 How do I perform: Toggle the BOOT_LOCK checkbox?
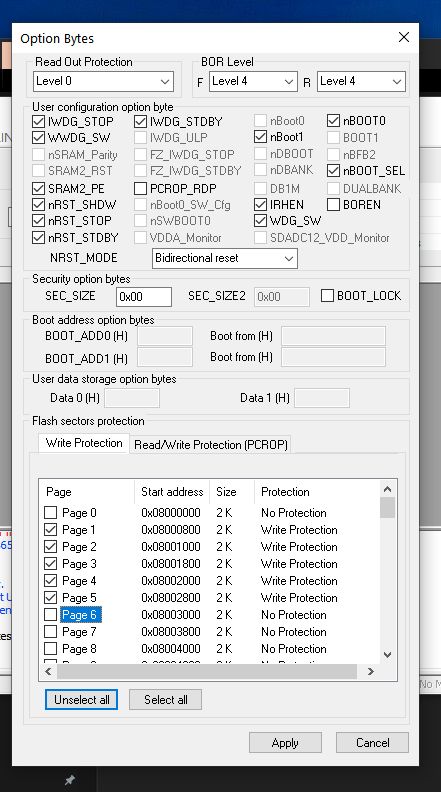click(327, 296)
